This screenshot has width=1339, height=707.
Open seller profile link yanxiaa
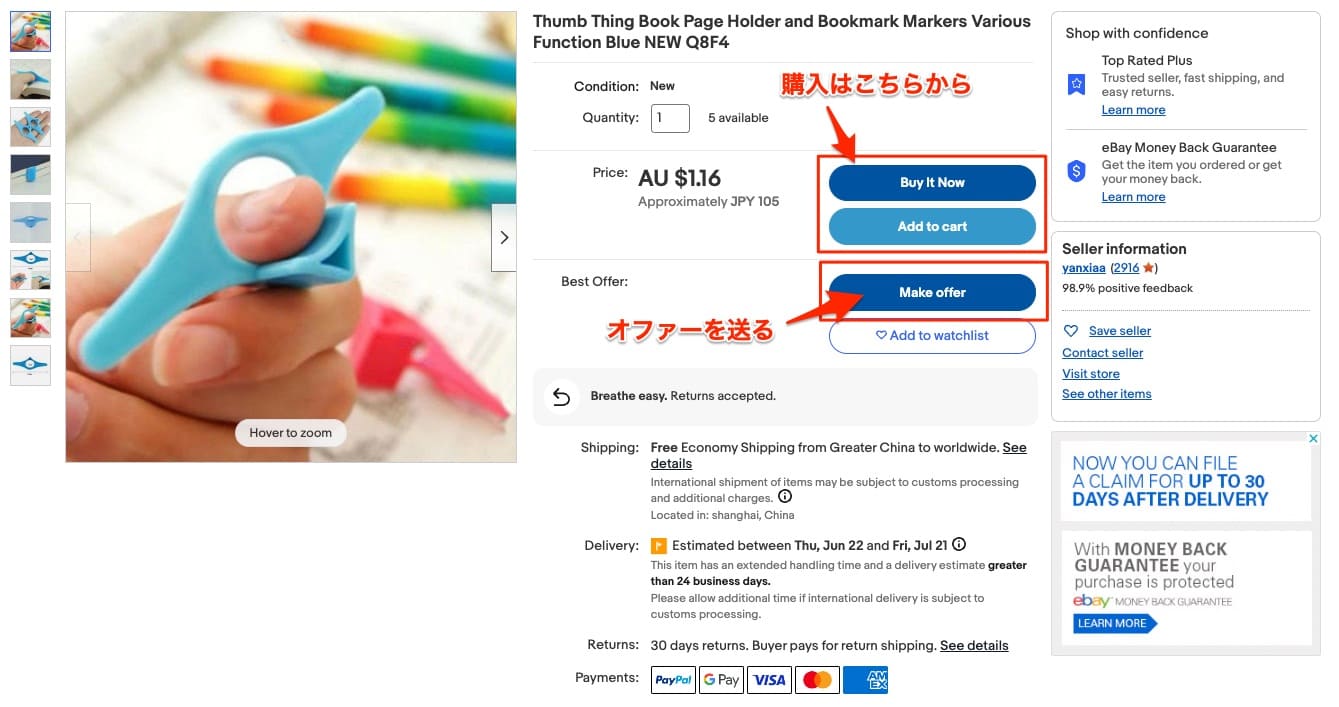pyautogui.click(x=1084, y=268)
